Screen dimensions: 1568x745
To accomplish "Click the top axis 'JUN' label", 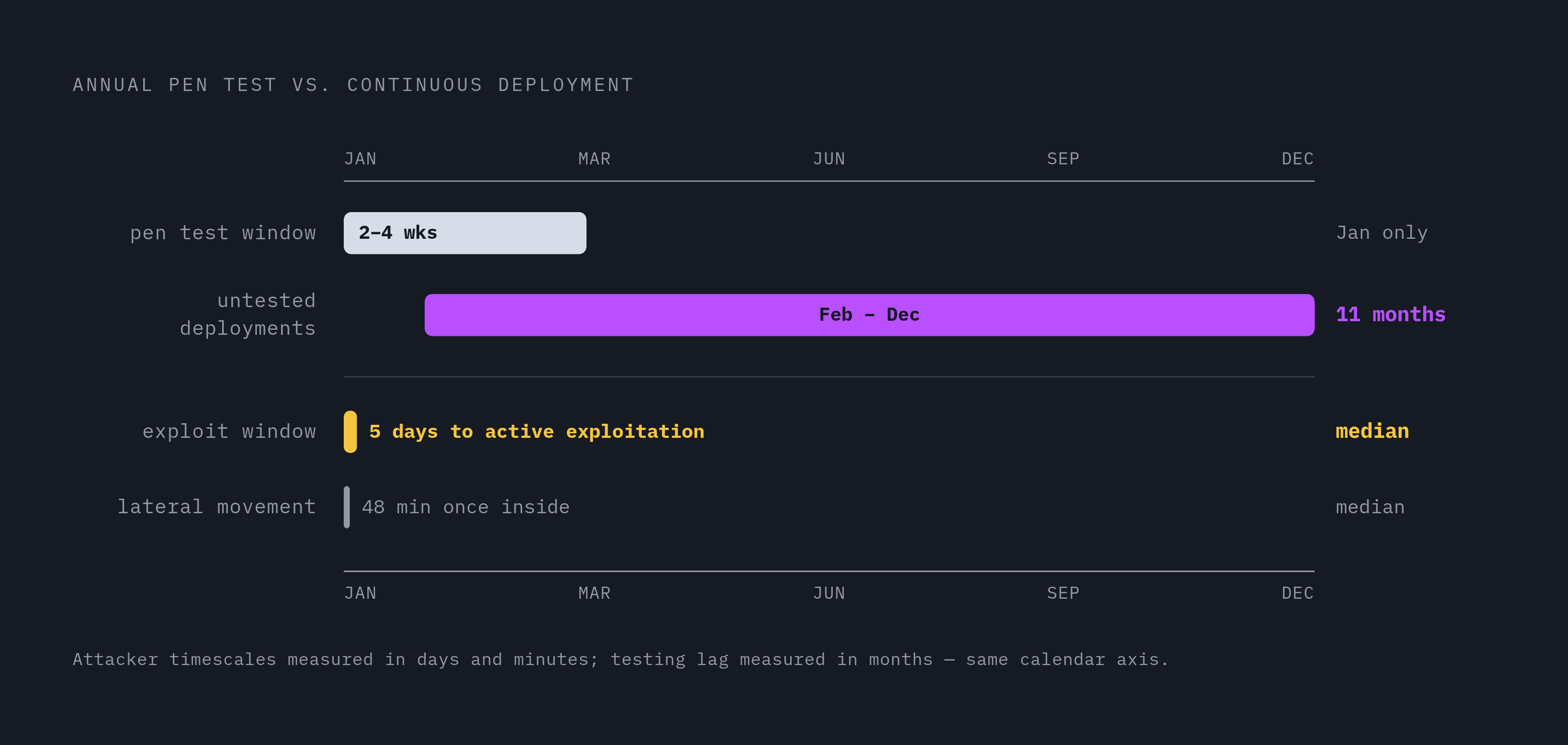I will (829, 159).
